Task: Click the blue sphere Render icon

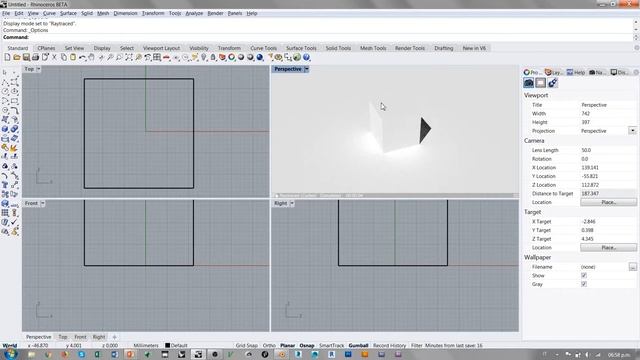Action: 260,58
